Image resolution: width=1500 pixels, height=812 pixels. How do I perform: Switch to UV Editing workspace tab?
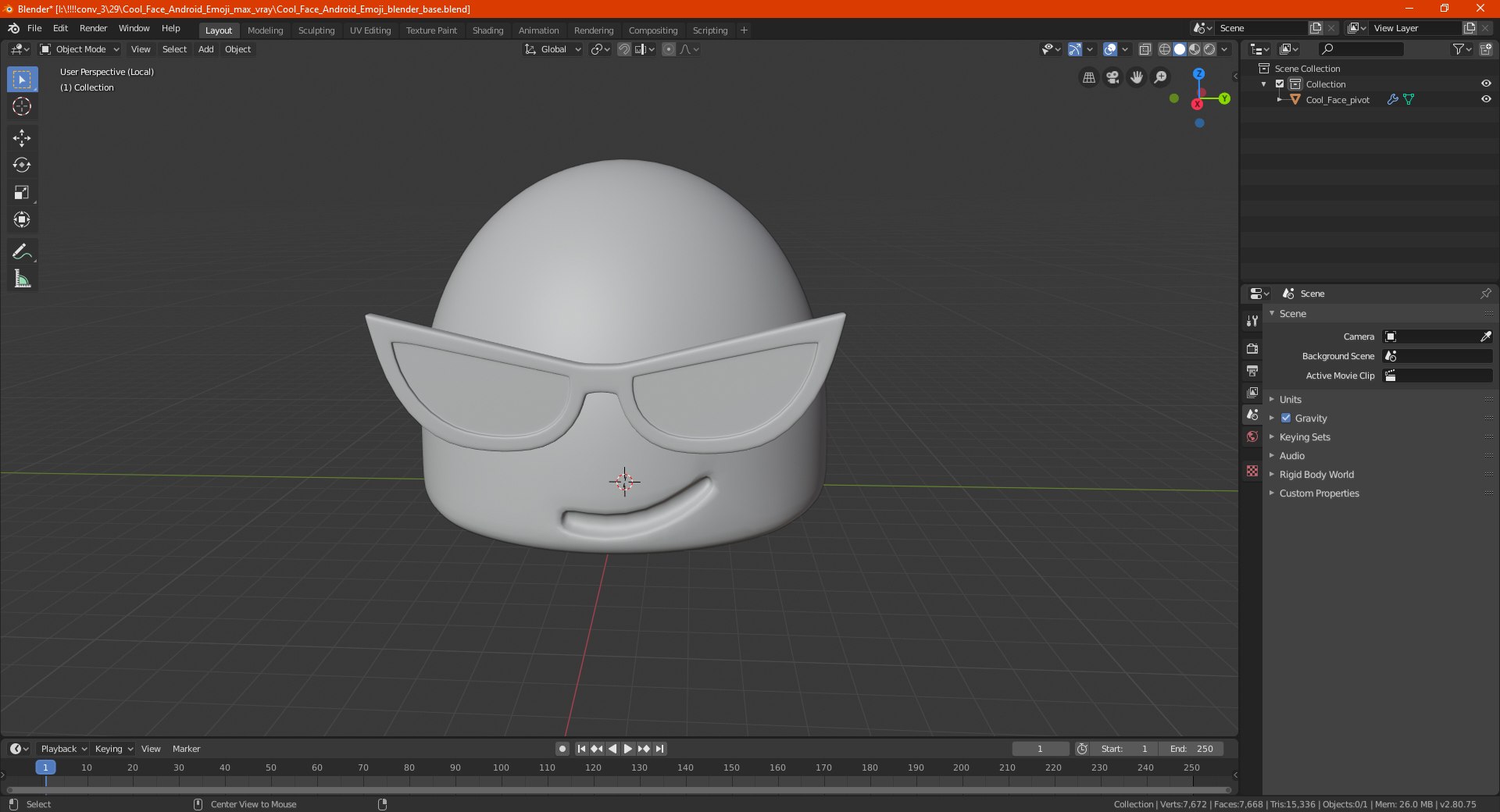[x=370, y=30]
